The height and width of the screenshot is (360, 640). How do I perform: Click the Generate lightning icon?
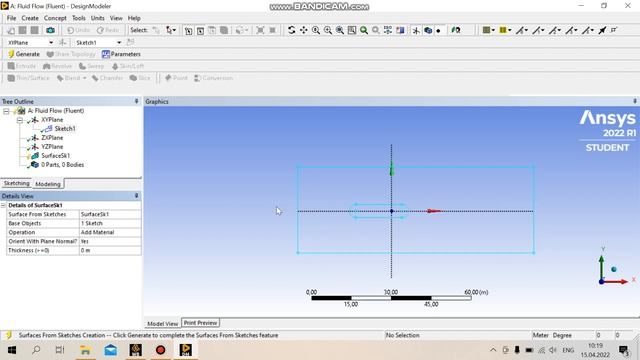11,54
